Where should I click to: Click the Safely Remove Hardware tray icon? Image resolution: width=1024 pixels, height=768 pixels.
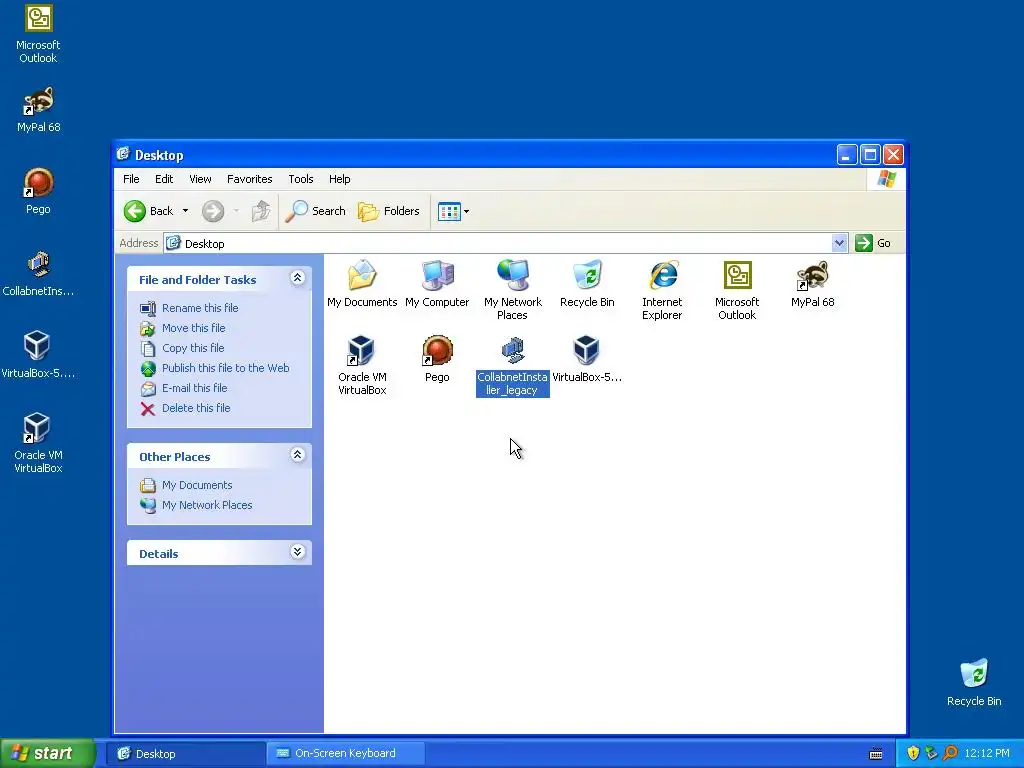coord(931,754)
